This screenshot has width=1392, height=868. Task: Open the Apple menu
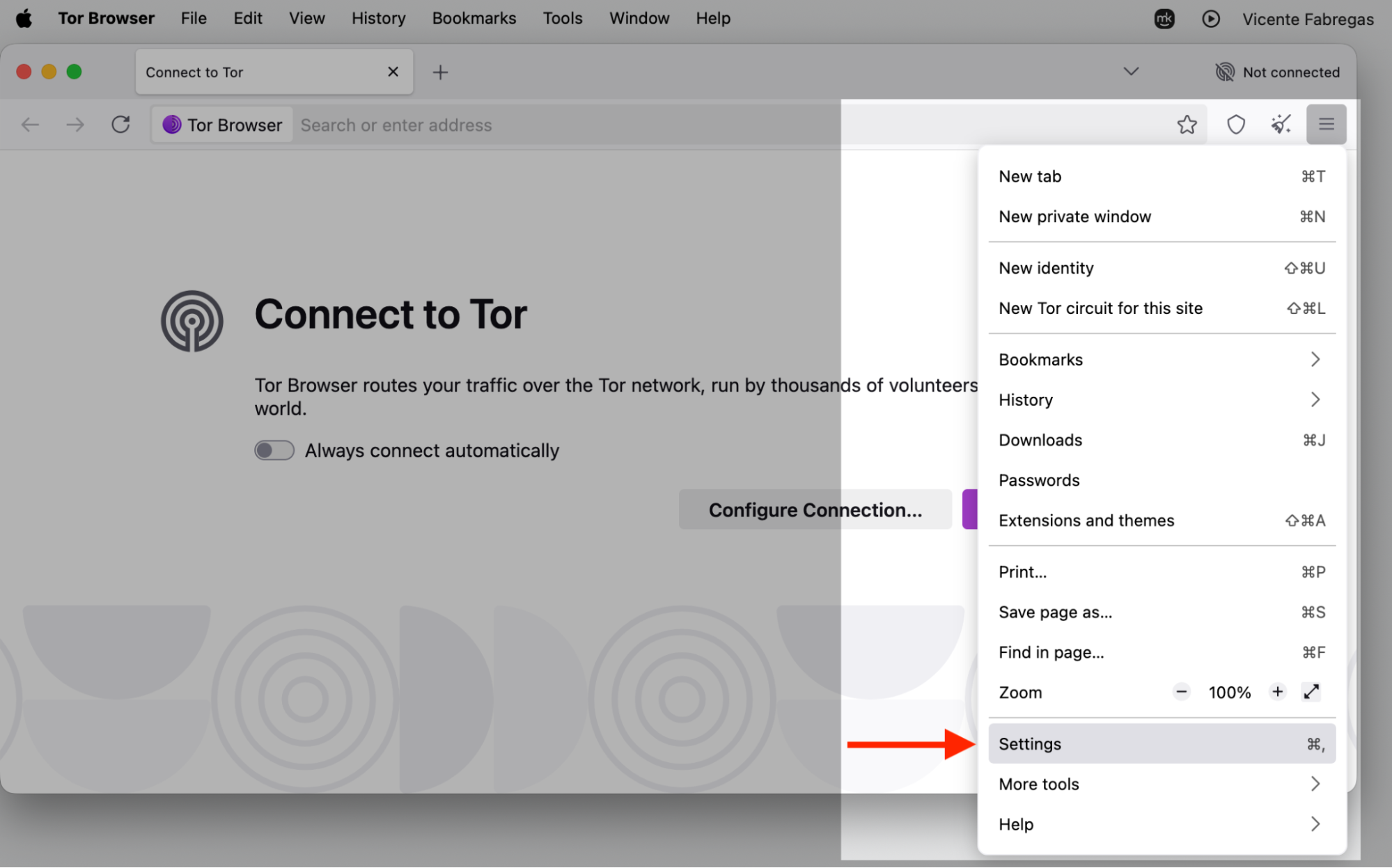point(24,18)
